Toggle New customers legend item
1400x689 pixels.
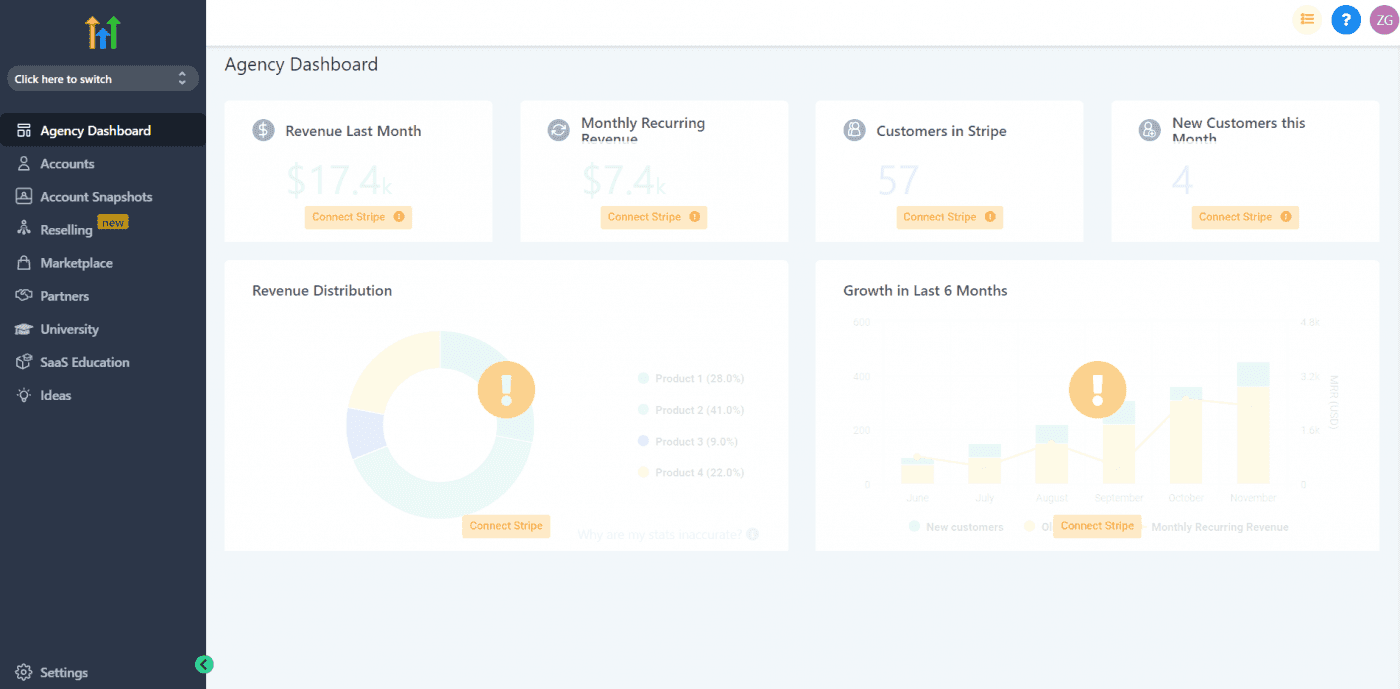tap(956, 526)
